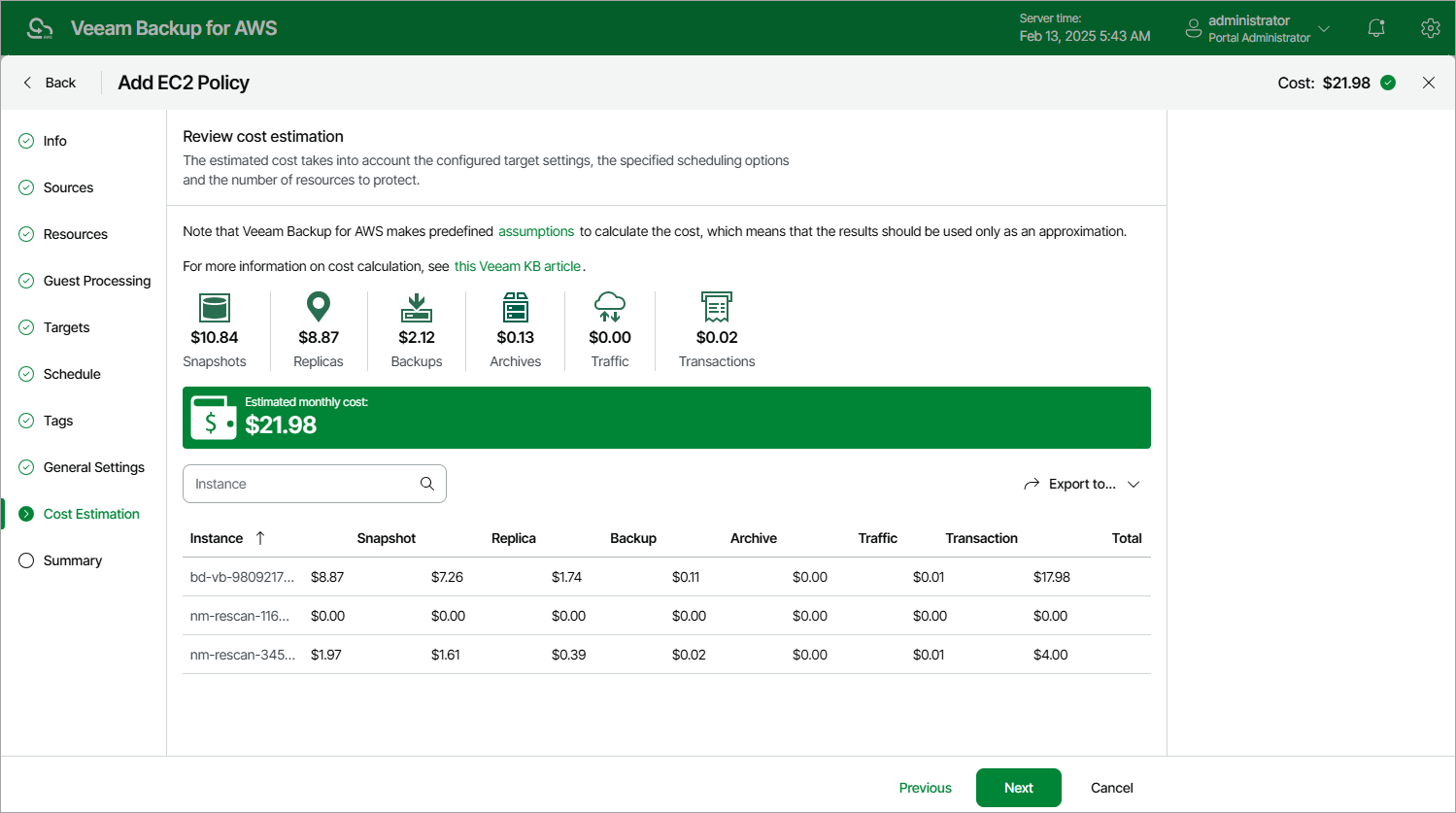This screenshot has width=1456, height=813.
Task: Click the Archives cost icon
Action: pyautogui.click(x=516, y=307)
